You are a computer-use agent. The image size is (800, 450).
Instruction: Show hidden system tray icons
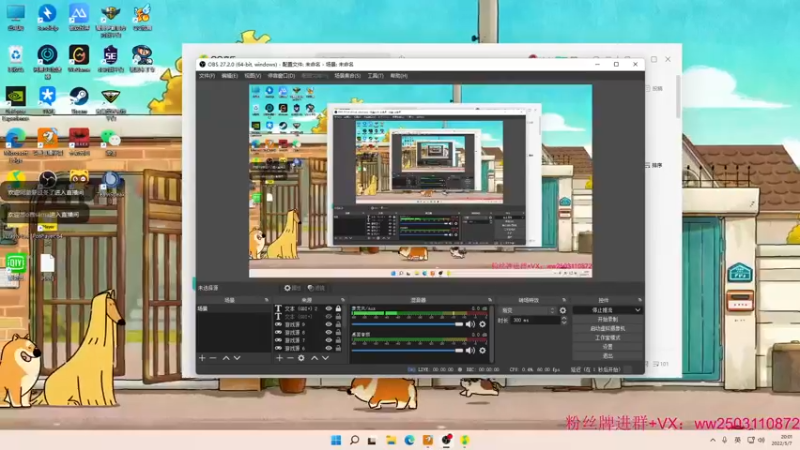point(712,440)
